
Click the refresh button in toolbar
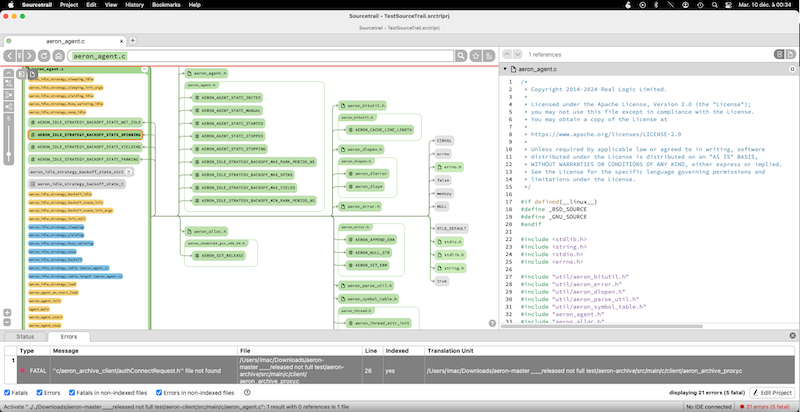44,56
